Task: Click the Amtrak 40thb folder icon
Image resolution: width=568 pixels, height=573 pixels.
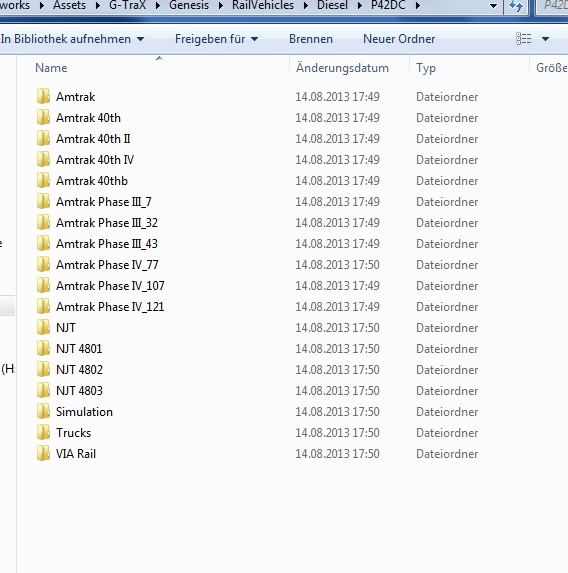Action: tap(43, 181)
